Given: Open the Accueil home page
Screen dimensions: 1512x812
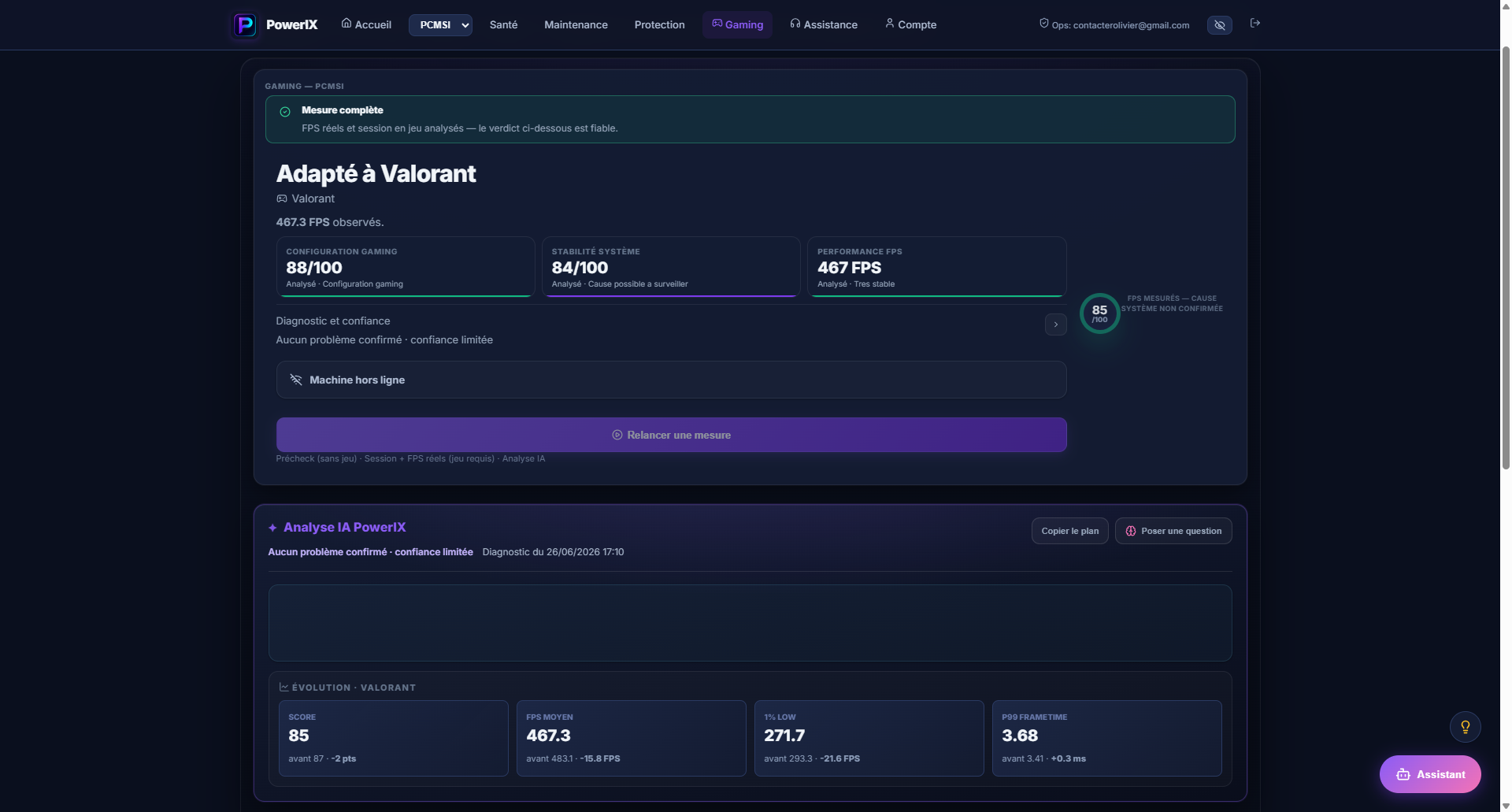Looking at the screenshot, I should (366, 24).
